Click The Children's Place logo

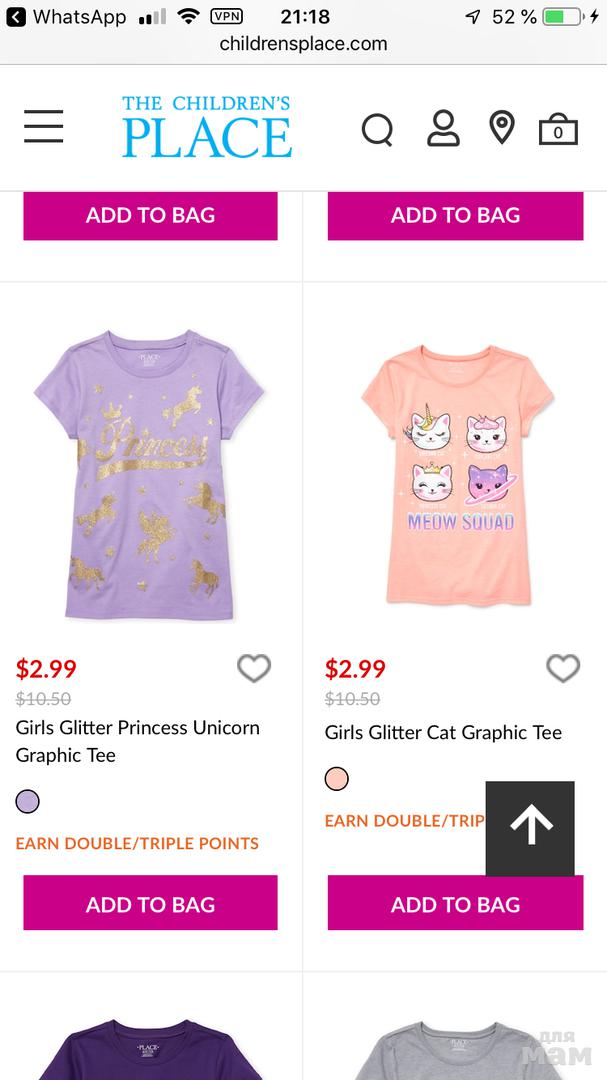coord(207,127)
